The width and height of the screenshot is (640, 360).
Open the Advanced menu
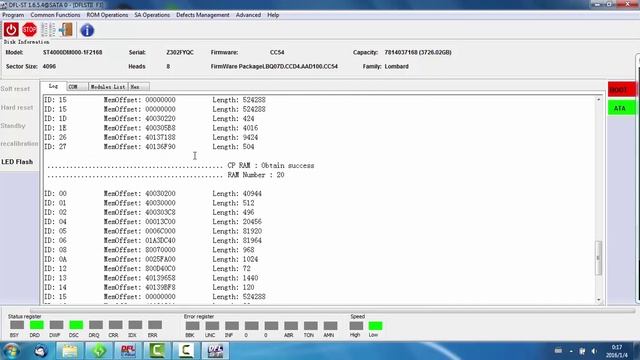[x=248, y=15]
